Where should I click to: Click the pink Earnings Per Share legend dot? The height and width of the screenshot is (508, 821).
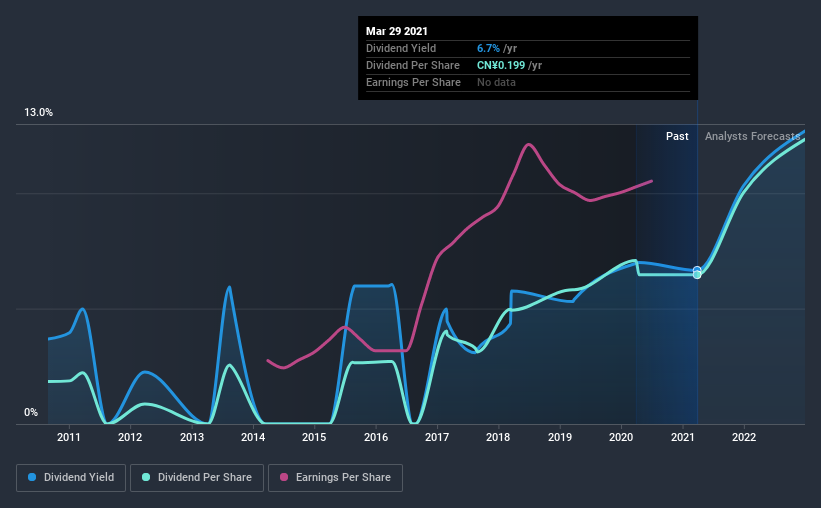(x=284, y=477)
